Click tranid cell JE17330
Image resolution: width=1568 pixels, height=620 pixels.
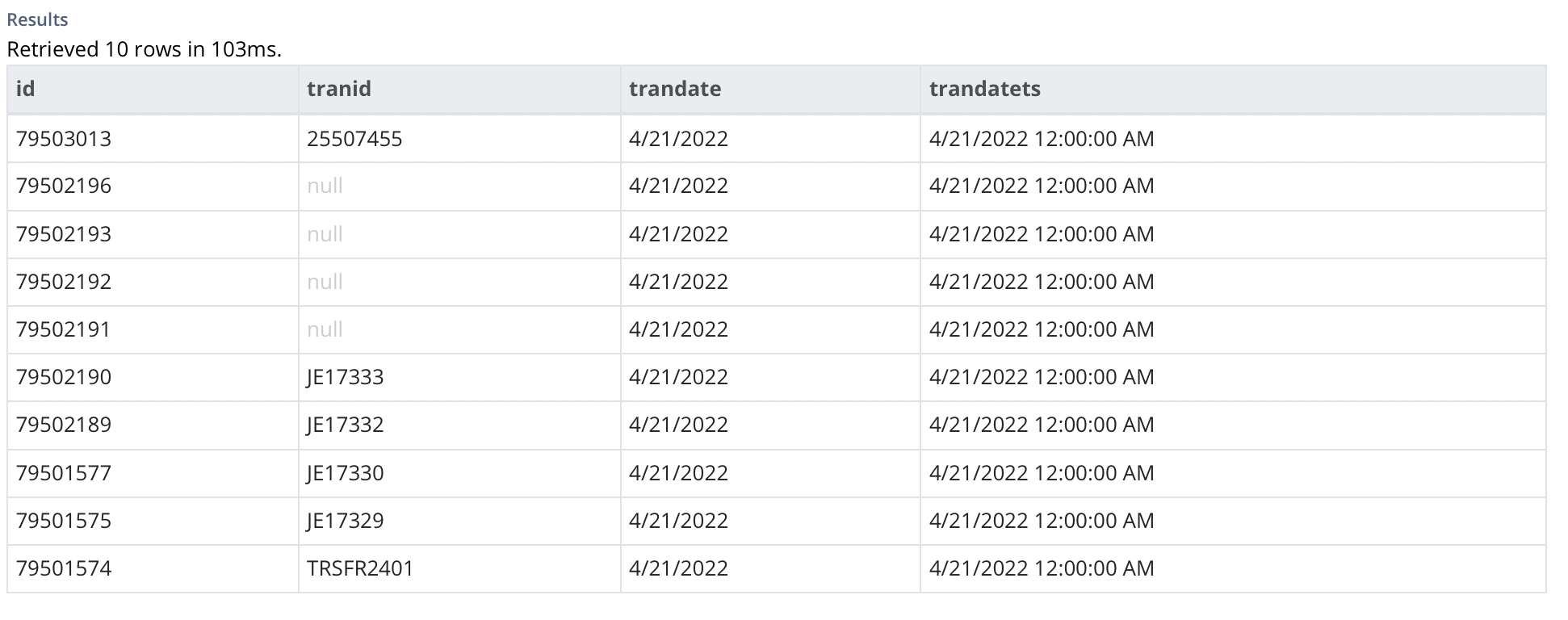coord(346,473)
